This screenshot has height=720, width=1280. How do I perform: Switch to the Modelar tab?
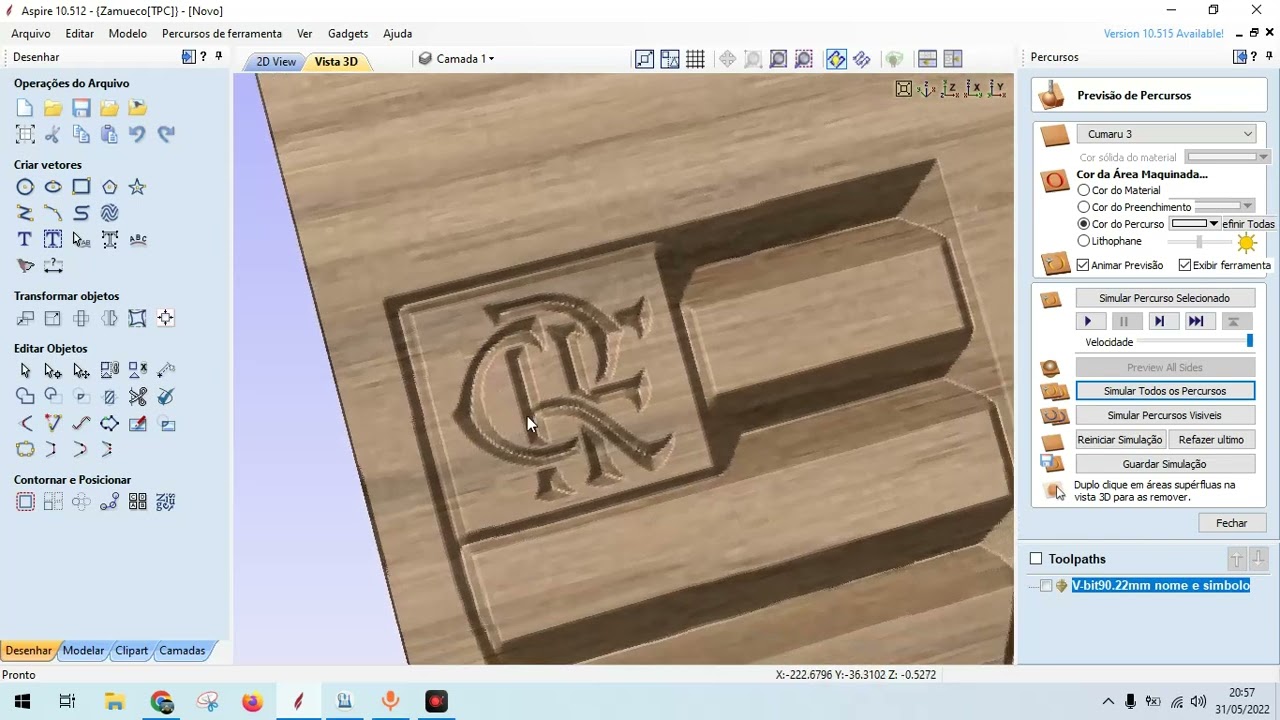tap(83, 650)
